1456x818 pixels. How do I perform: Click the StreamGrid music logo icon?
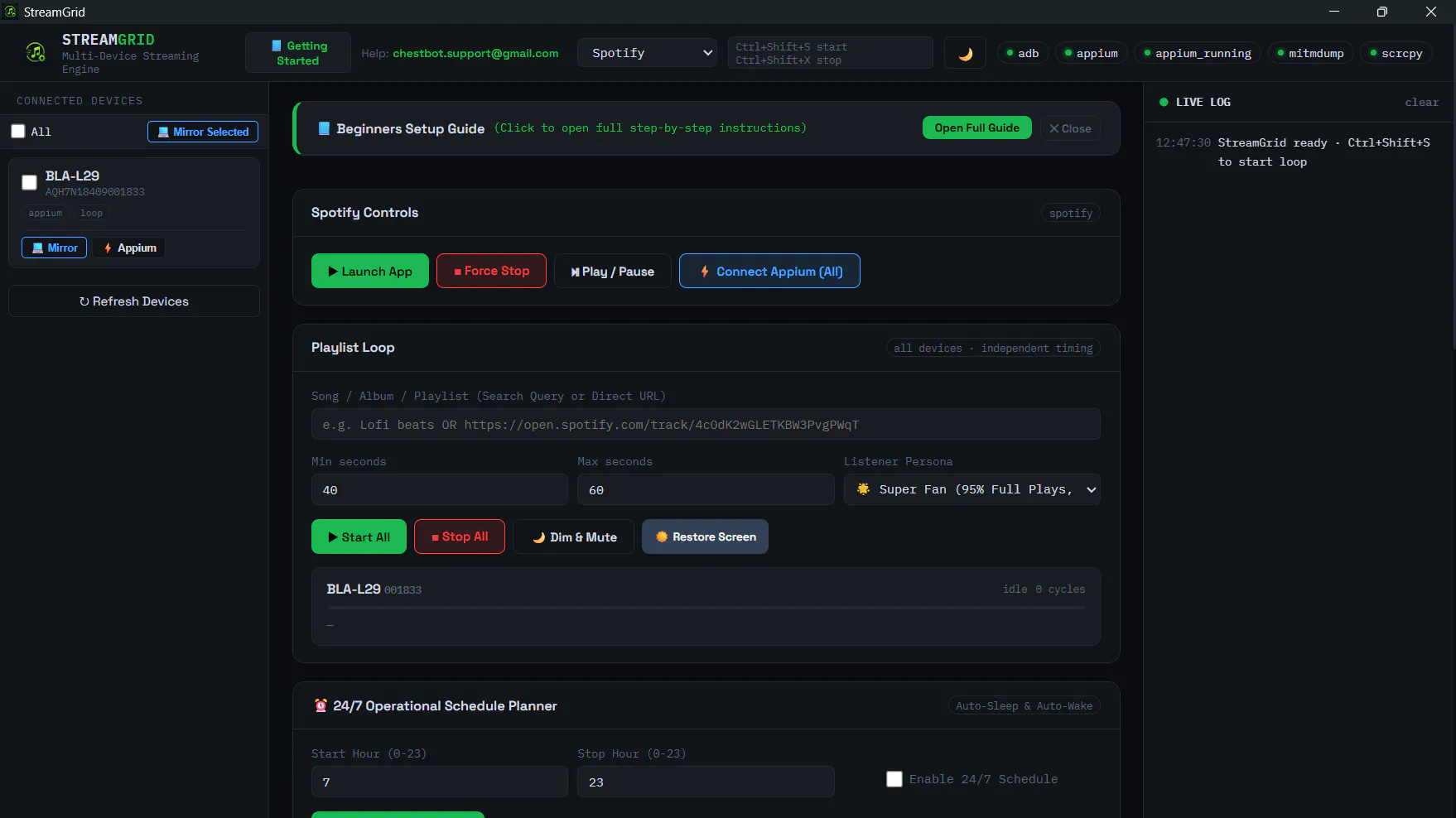pos(36,52)
